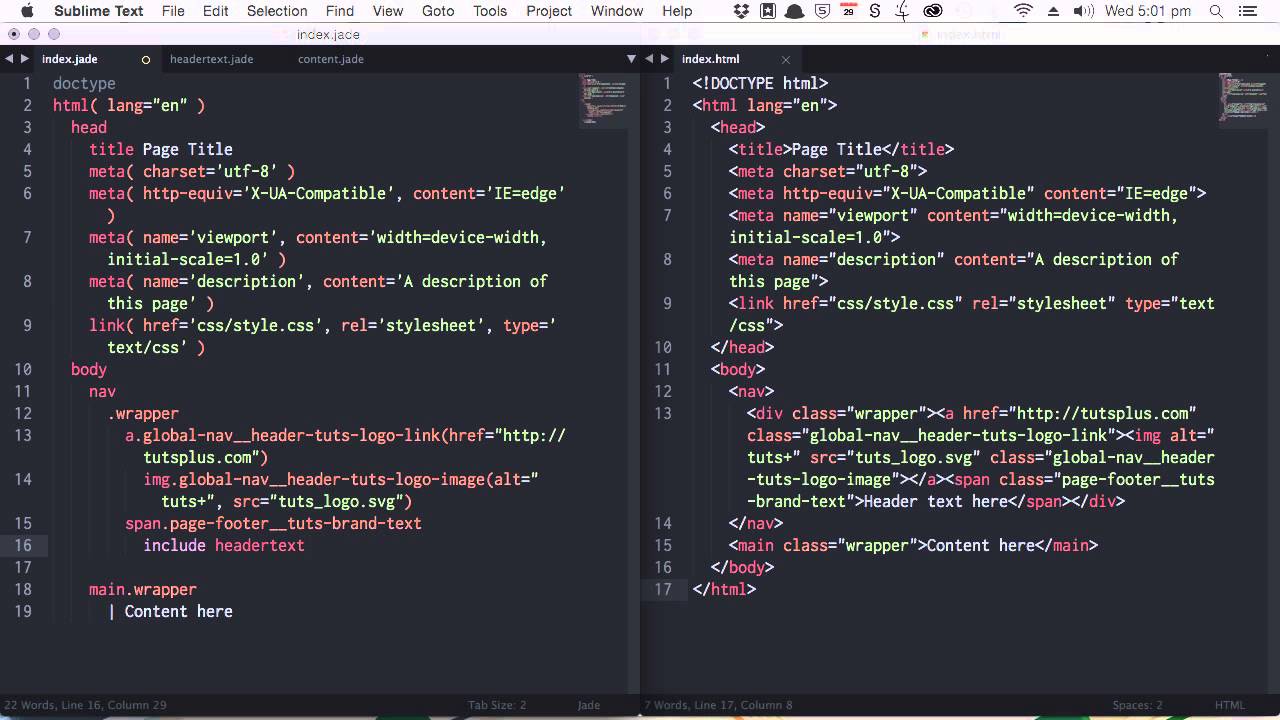1280x720 pixels.
Task: Click the 'main.wrapper' line
Action: pyautogui.click(x=143, y=589)
